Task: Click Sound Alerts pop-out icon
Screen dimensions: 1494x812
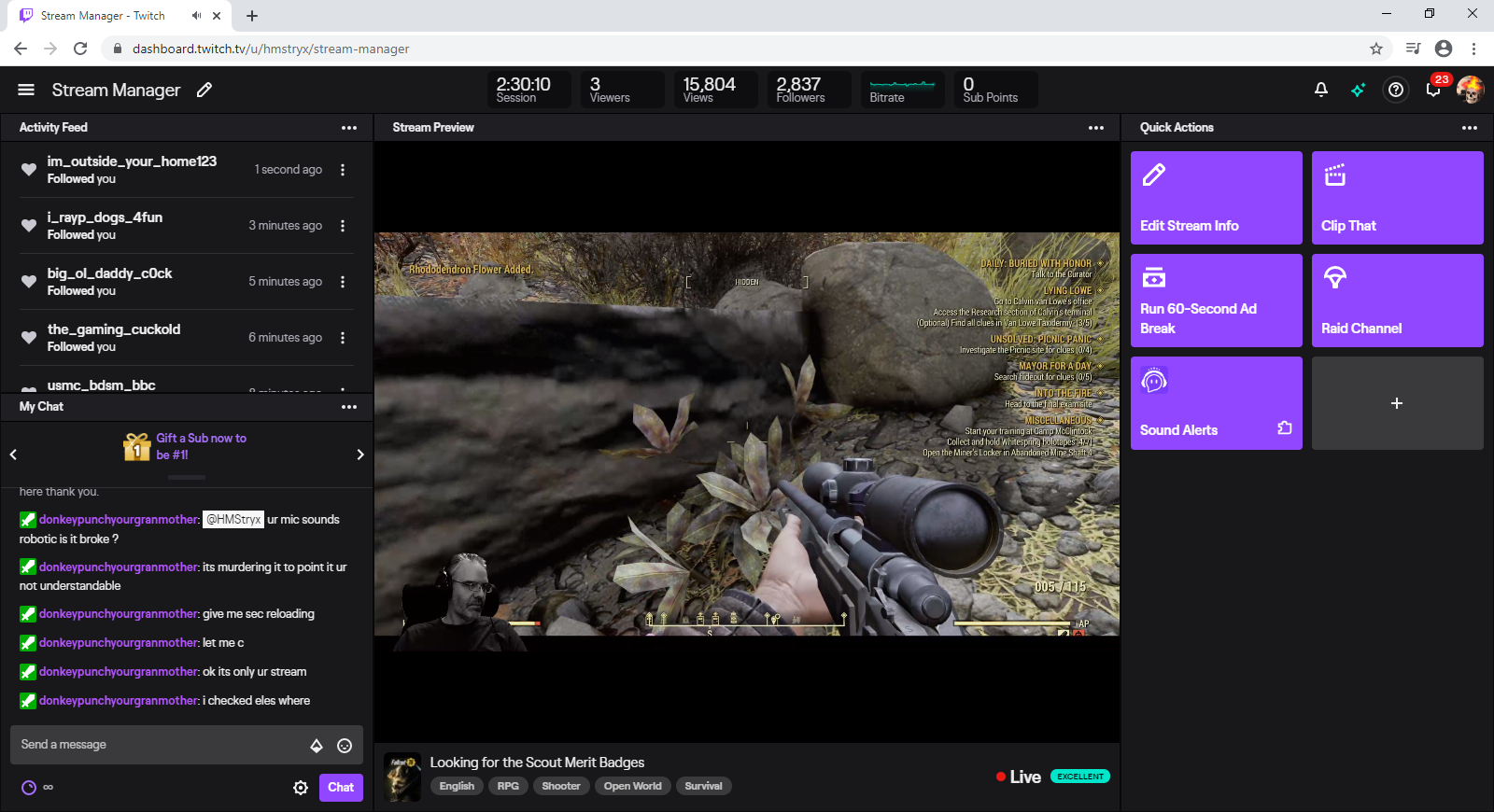Action: (1285, 428)
